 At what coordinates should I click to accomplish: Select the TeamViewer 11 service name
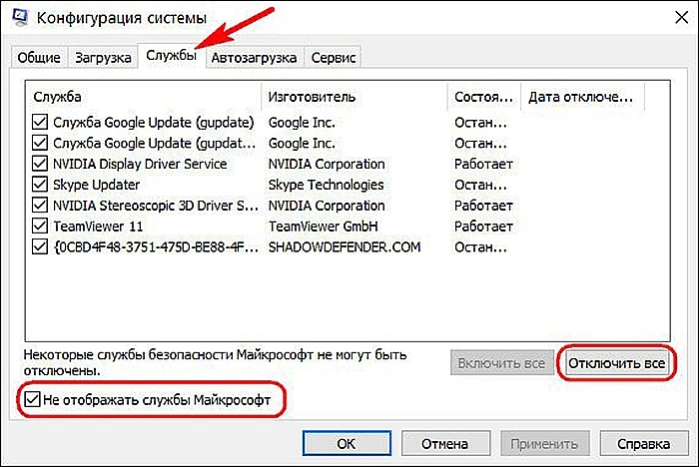(98, 226)
